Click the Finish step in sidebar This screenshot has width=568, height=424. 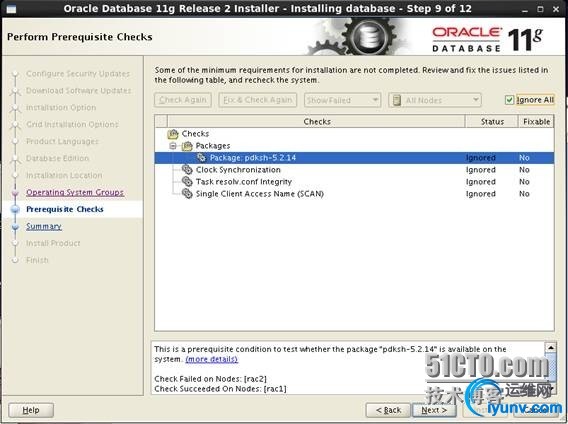point(37,260)
